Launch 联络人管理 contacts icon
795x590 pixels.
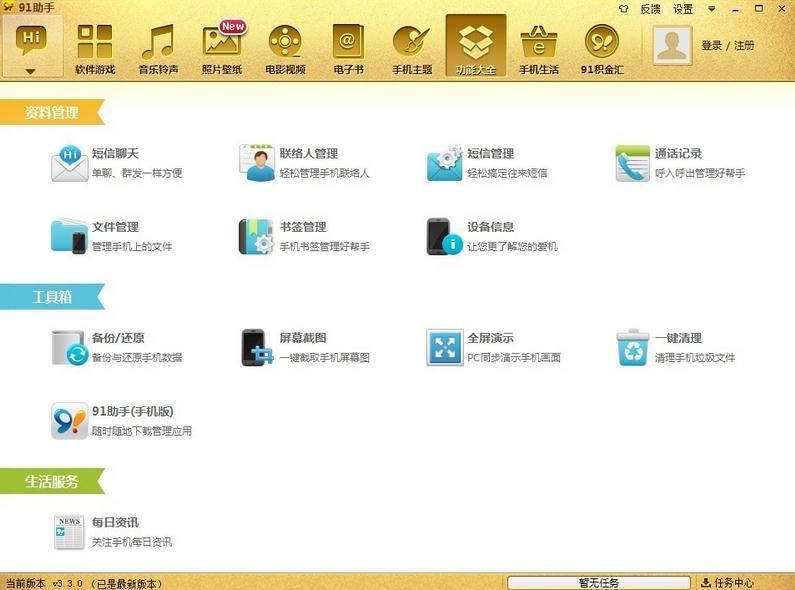point(257,163)
